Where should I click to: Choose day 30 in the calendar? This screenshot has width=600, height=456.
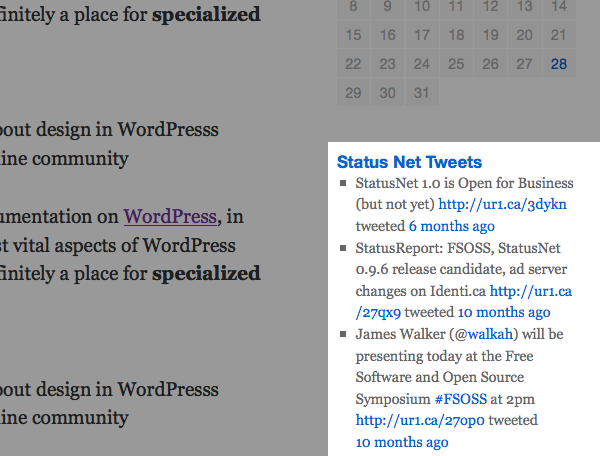click(x=386, y=93)
